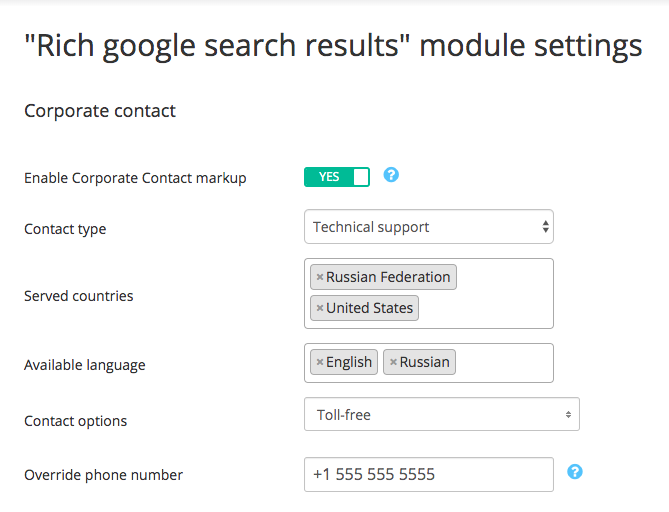Open the Contact options Toll-free dropdown

pyautogui.click(x=441, y=414)
